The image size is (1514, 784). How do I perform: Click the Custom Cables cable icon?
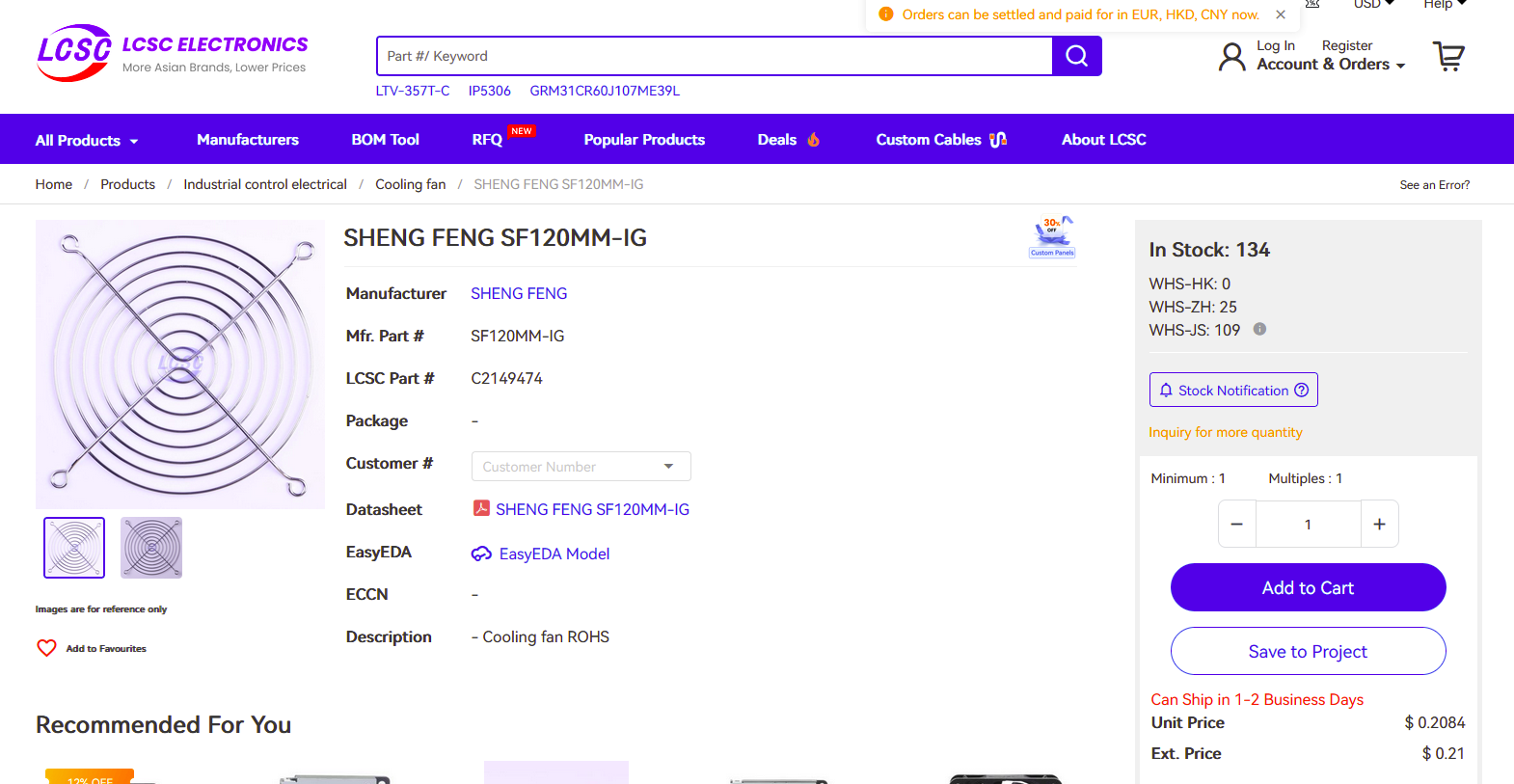tap(998, 140)
